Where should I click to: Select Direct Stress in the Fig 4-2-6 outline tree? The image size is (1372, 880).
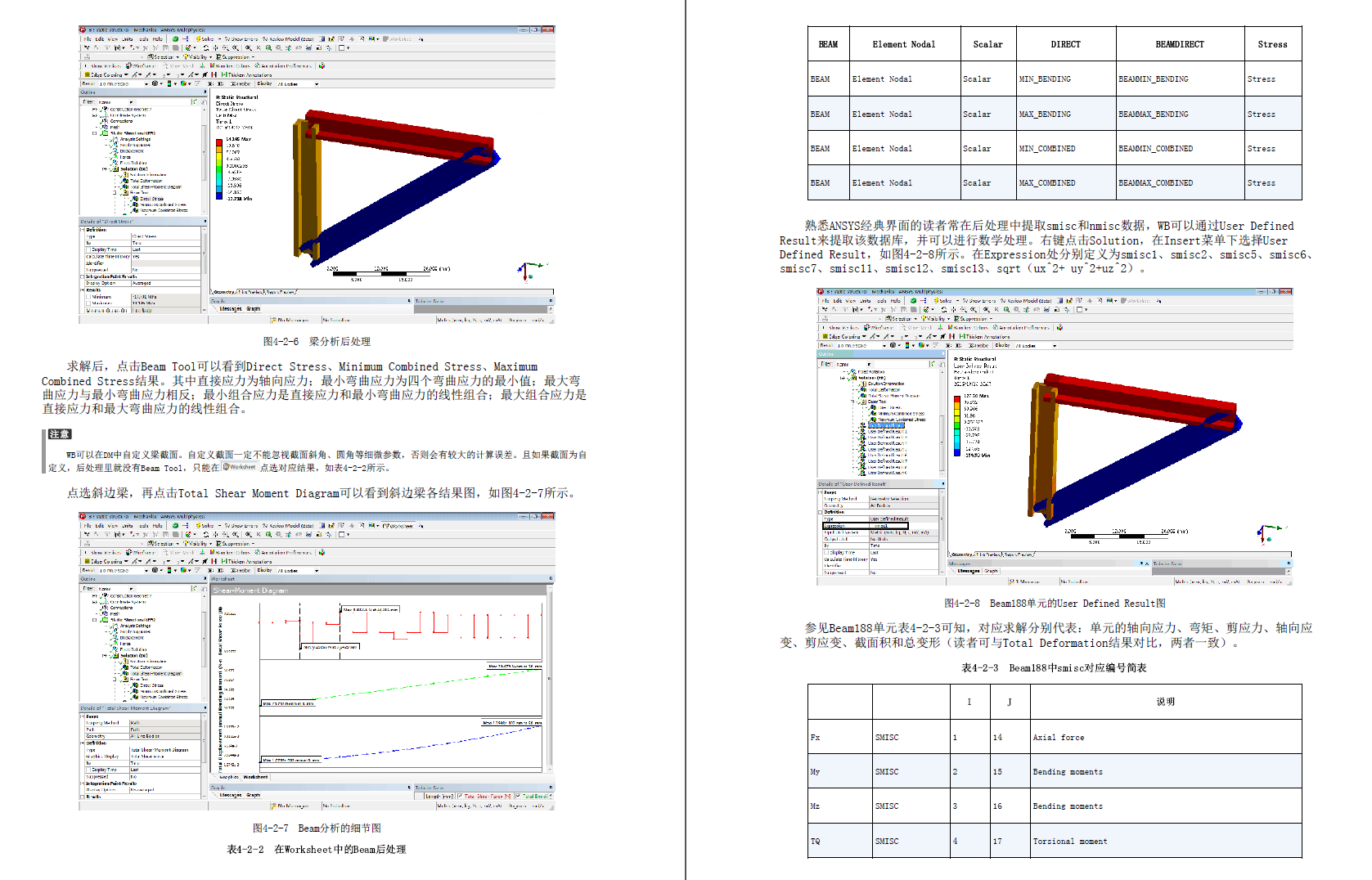[x=152, y=199]
